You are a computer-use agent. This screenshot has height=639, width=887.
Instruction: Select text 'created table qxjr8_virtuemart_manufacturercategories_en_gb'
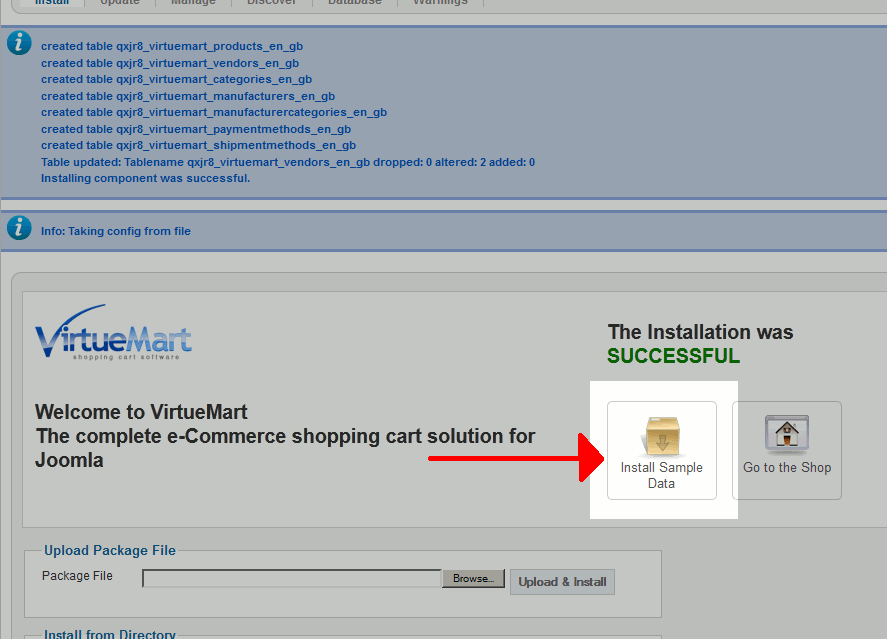214,112
